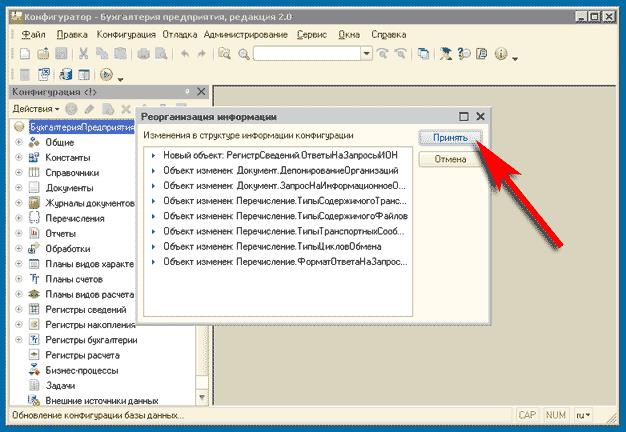This screenshot has width=626, height=432.
Task: Click the Cut scissors icon in toolbar
Action: tap(84, 54)
